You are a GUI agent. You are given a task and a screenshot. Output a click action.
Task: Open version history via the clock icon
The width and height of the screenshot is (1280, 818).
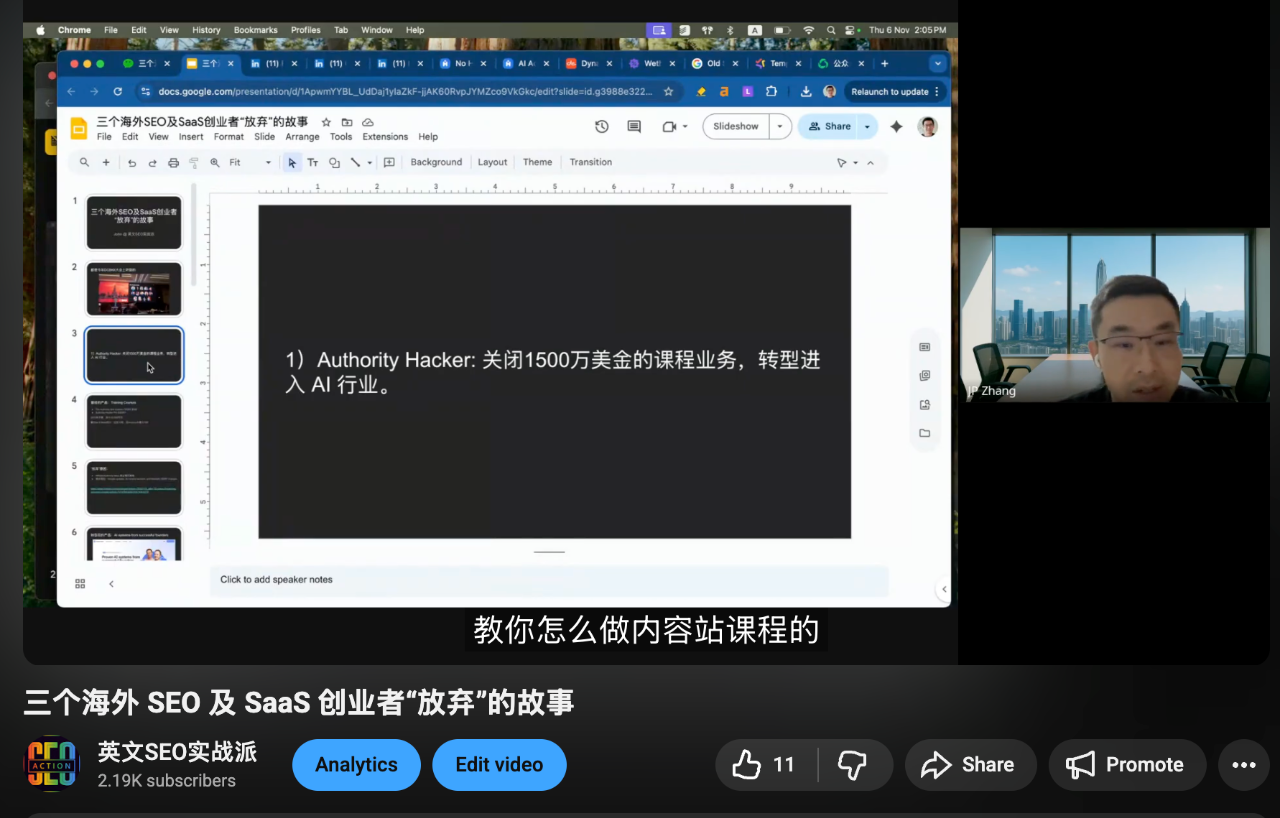(x=601, y=126)
